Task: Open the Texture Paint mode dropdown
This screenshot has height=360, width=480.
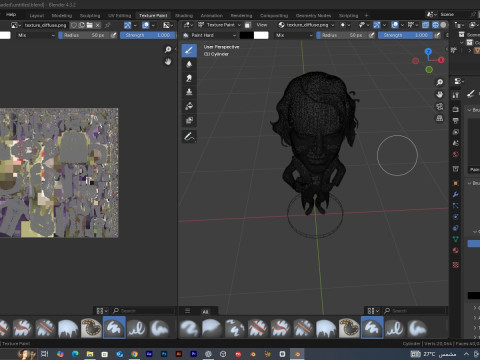Action: [x=220, y=25]
